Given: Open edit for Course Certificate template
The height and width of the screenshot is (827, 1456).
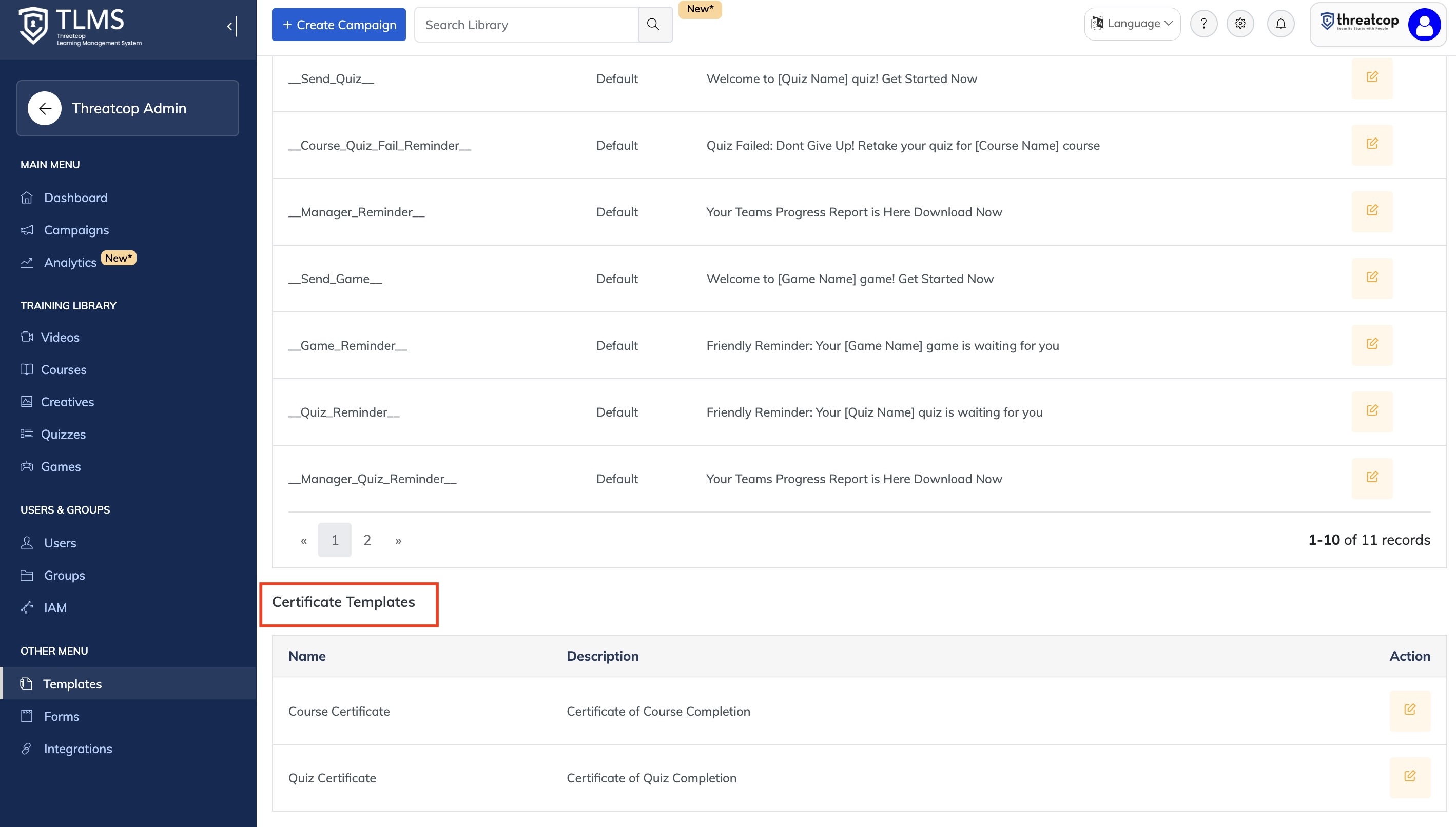Looking at the screenshot, I should (1409, 710).
